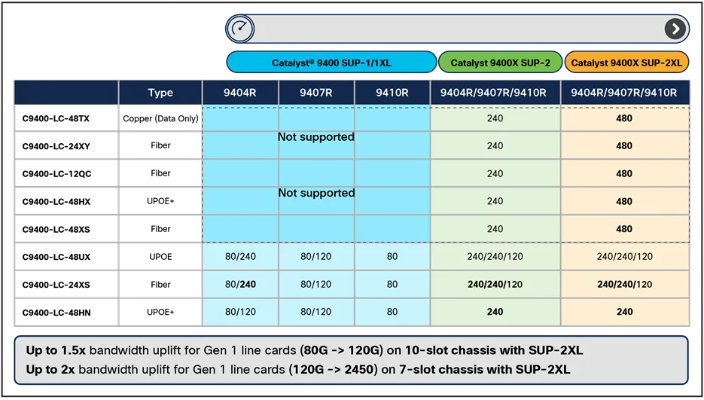Click 80/120 in the C9400-LC-48UX row
The width and height of the screenshot is (704, 400).
pos(316,257)
